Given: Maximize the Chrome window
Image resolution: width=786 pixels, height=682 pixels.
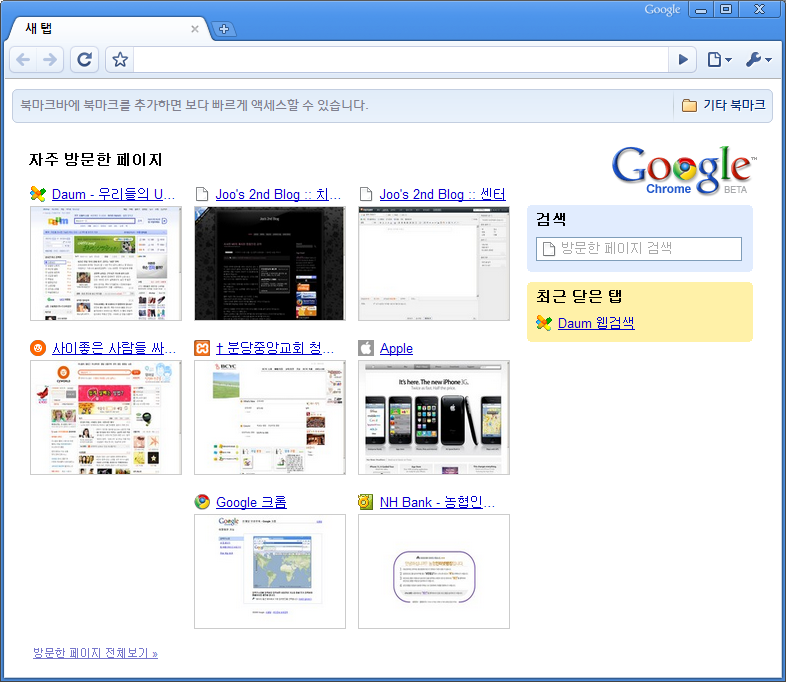Looking at the screenshot, I should 725,9.
